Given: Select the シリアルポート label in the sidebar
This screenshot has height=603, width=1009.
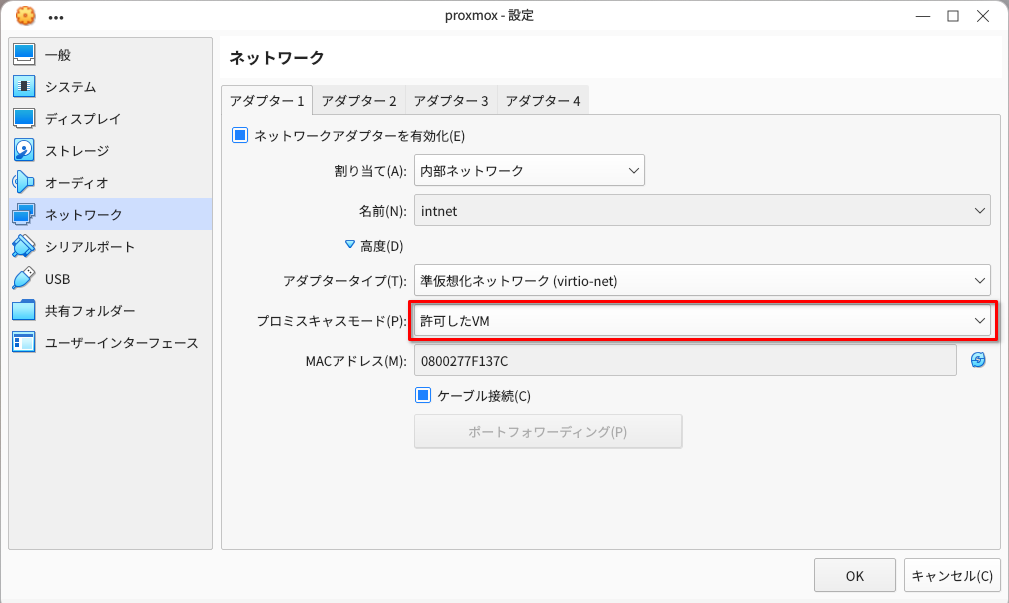Looking at the screenshot, I should pyautogui.click(x=90, y=246).
